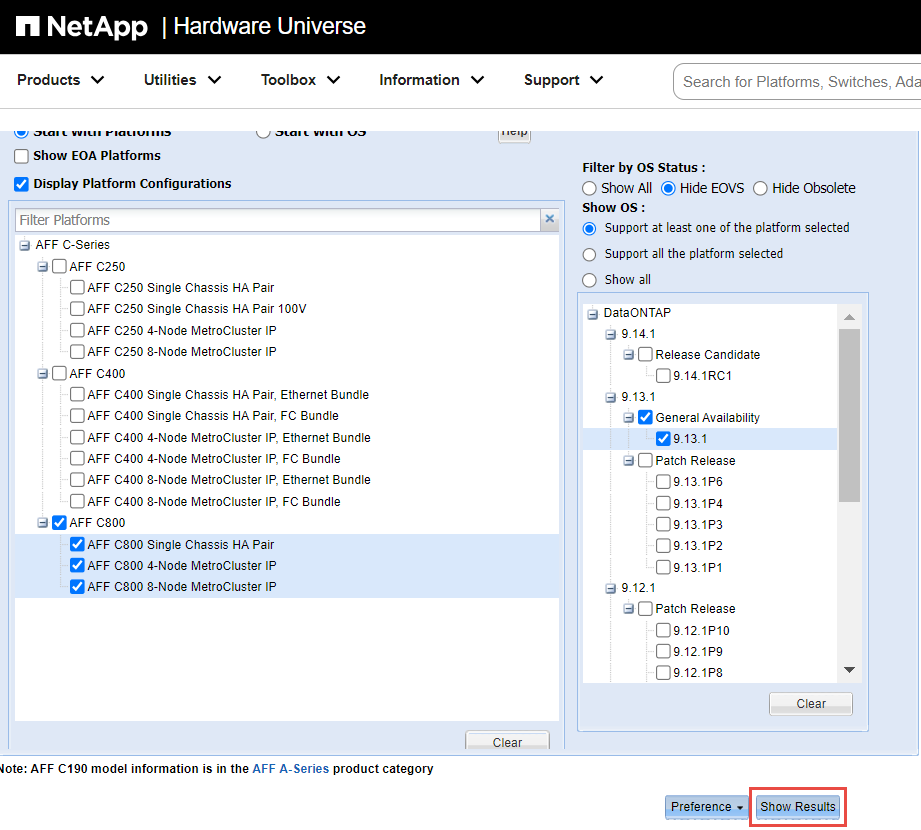921x830 pixels.
Task: Collapse the 9.13.1 General Availability node
Action: (x=628, y=418)
